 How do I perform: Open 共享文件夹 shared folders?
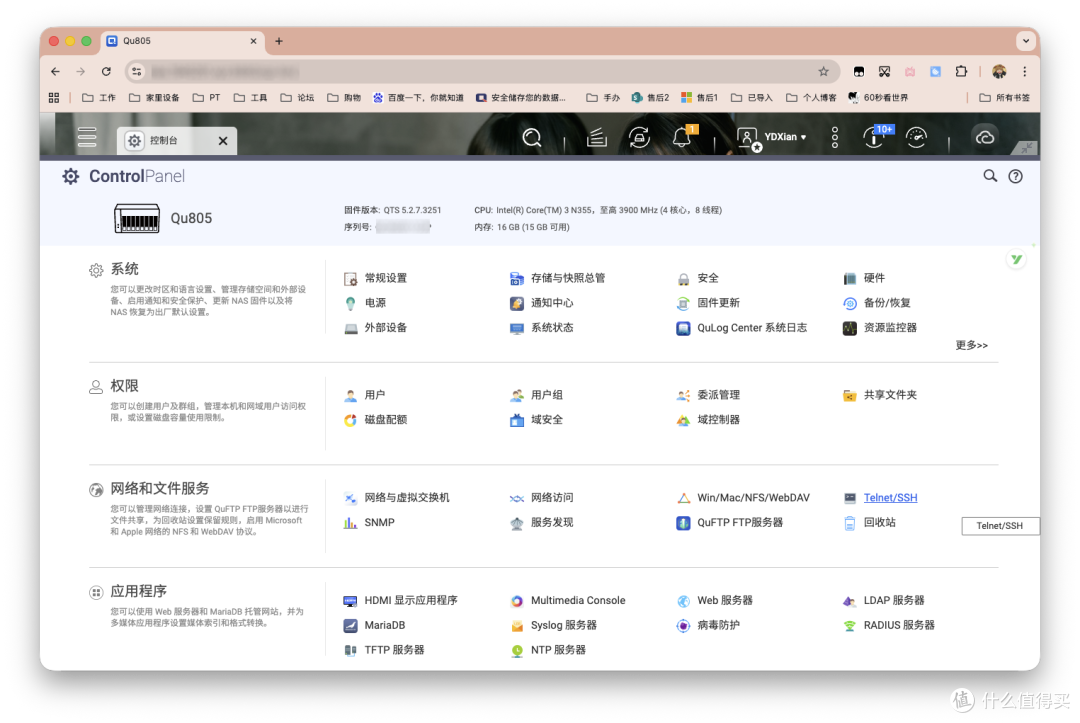[x=880, y=395]
